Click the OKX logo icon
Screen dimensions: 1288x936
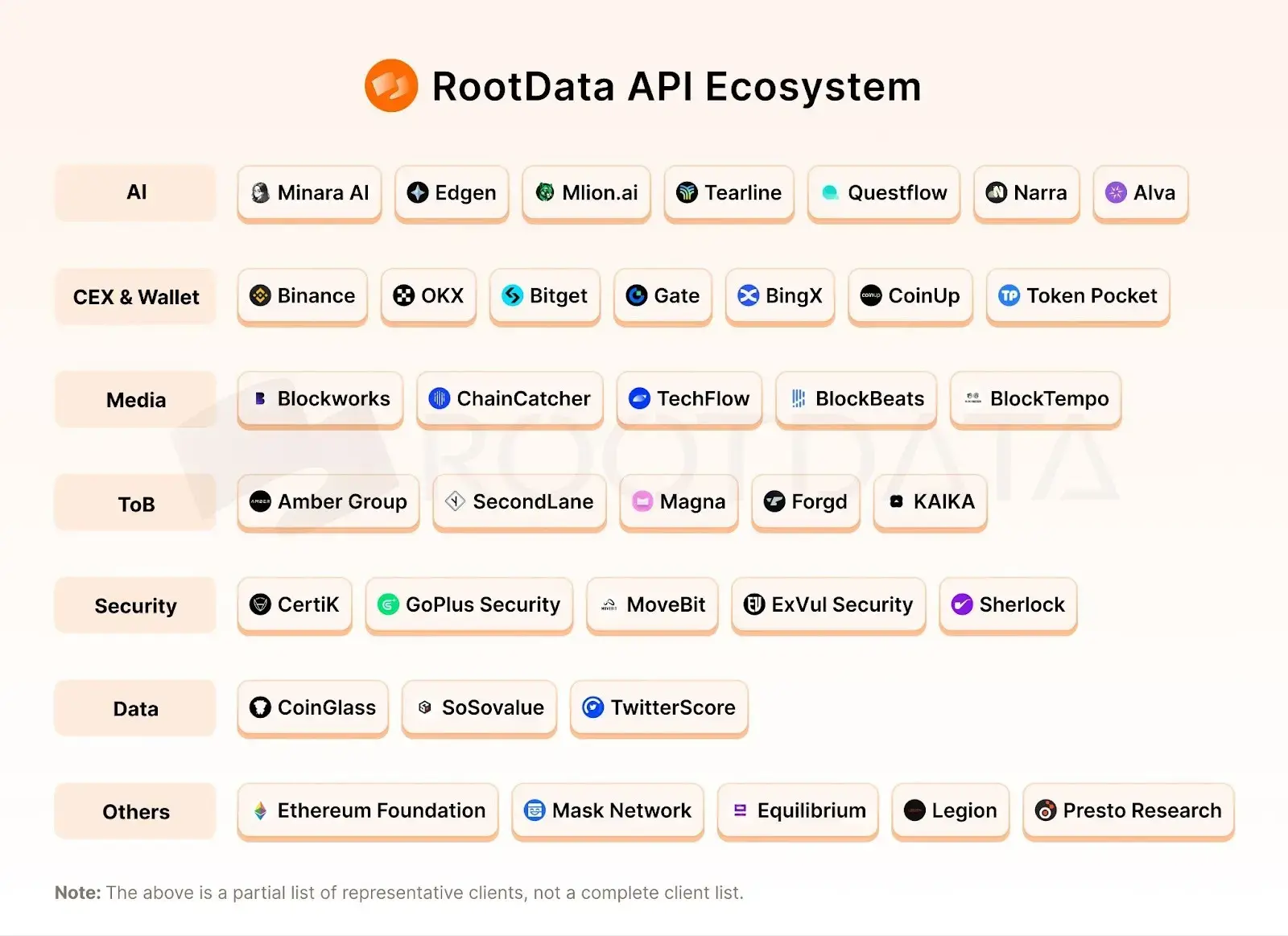403,296
